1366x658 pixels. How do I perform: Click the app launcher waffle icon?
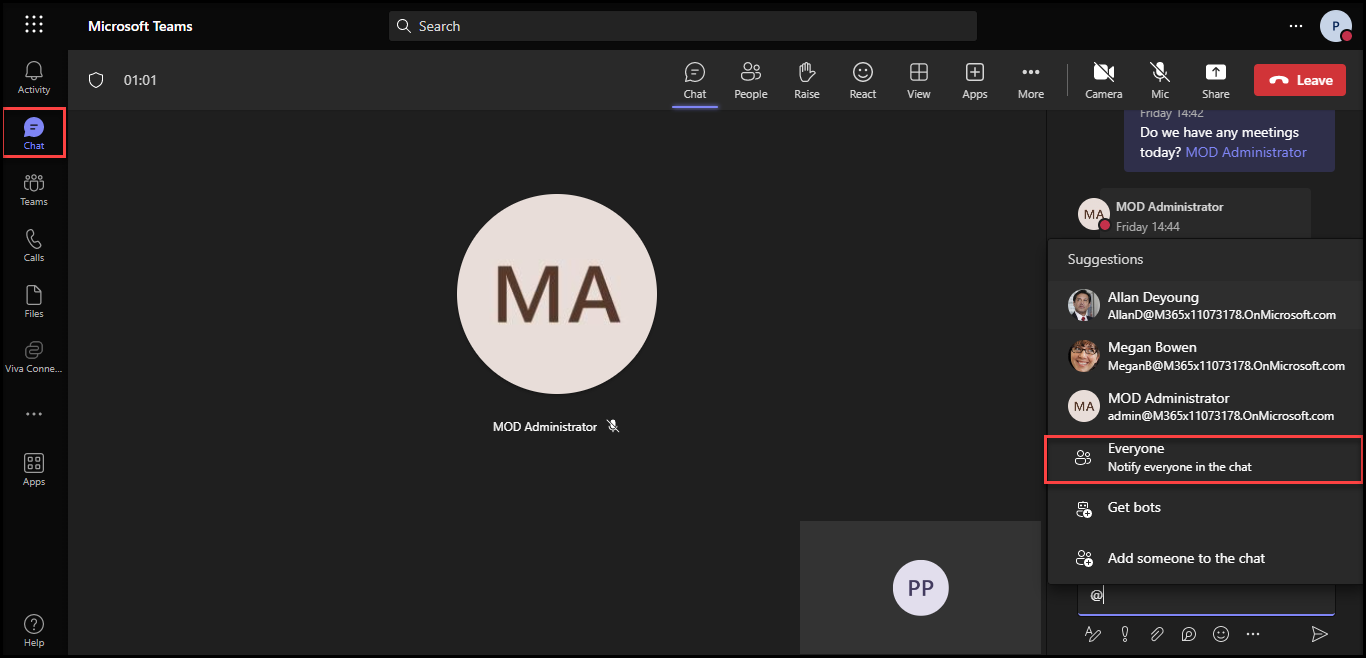pos(34,25)
